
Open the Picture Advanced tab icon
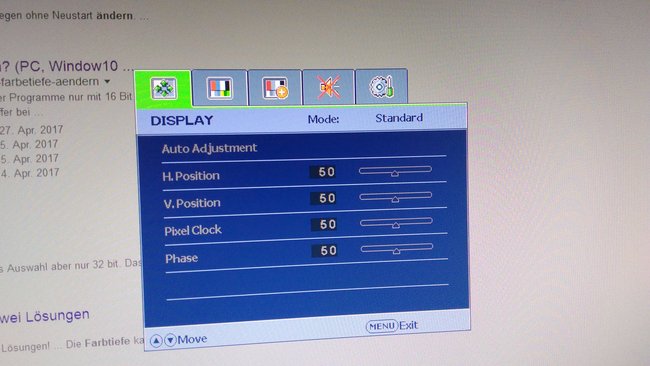[275, 88]
